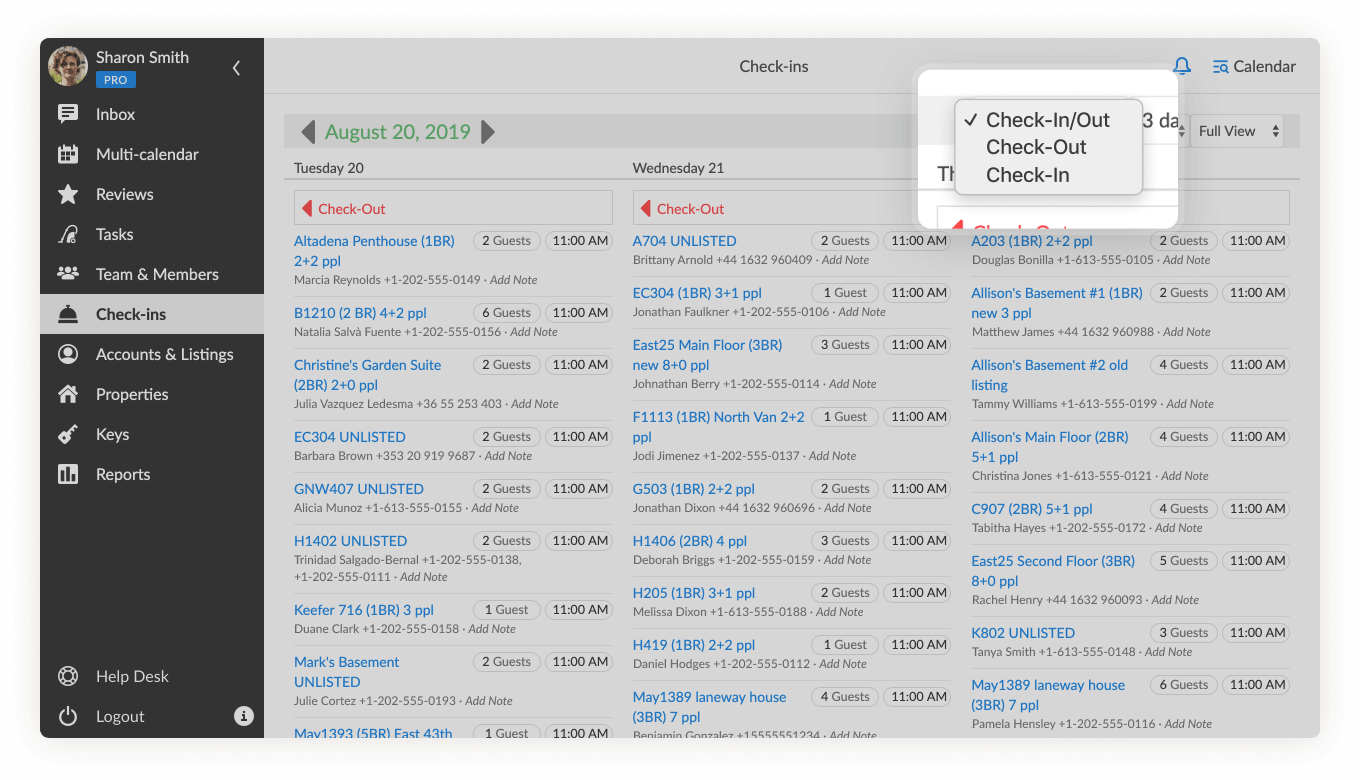Open East25 Second Floor (3BR) listing

[1053, 571]
